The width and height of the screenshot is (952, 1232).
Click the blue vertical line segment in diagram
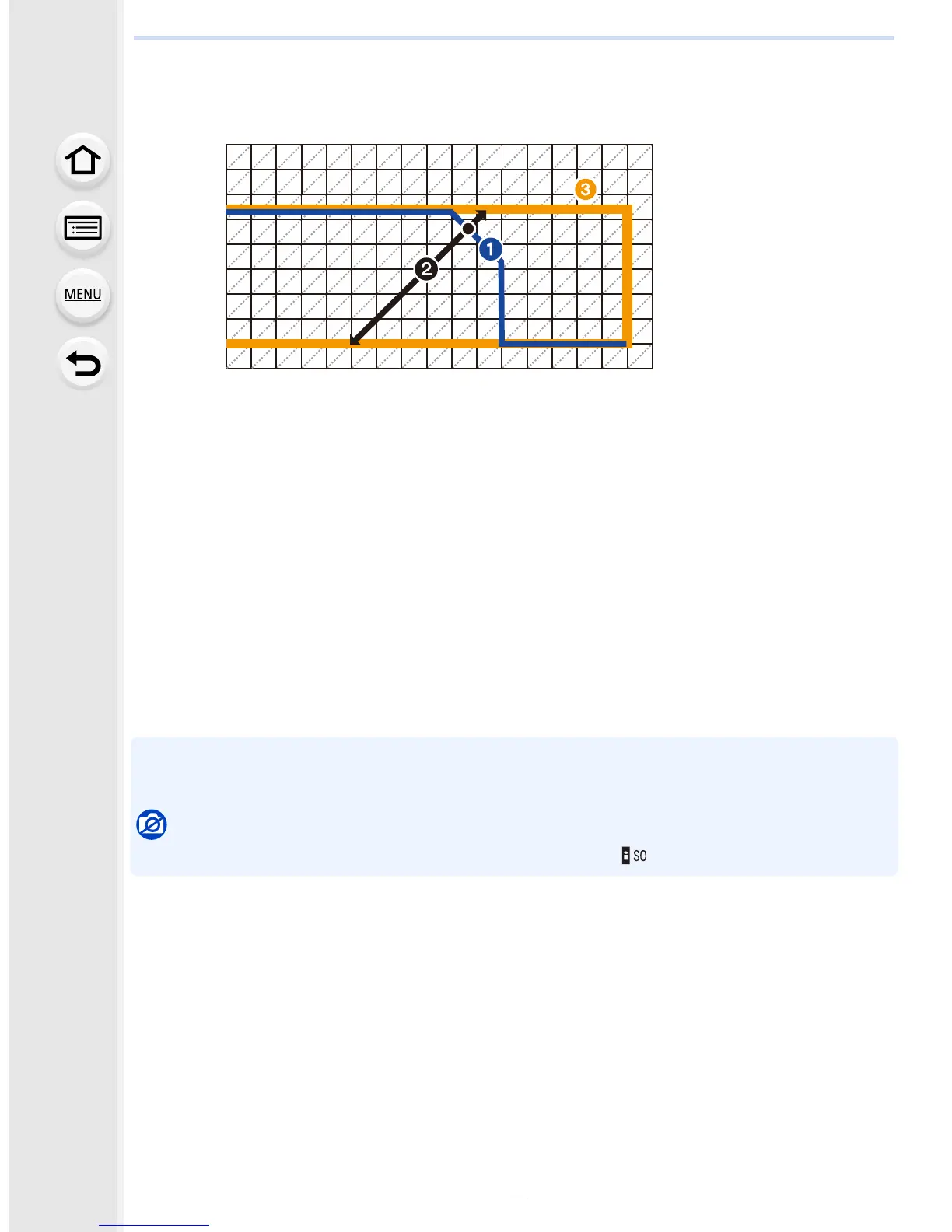[501, 302]
